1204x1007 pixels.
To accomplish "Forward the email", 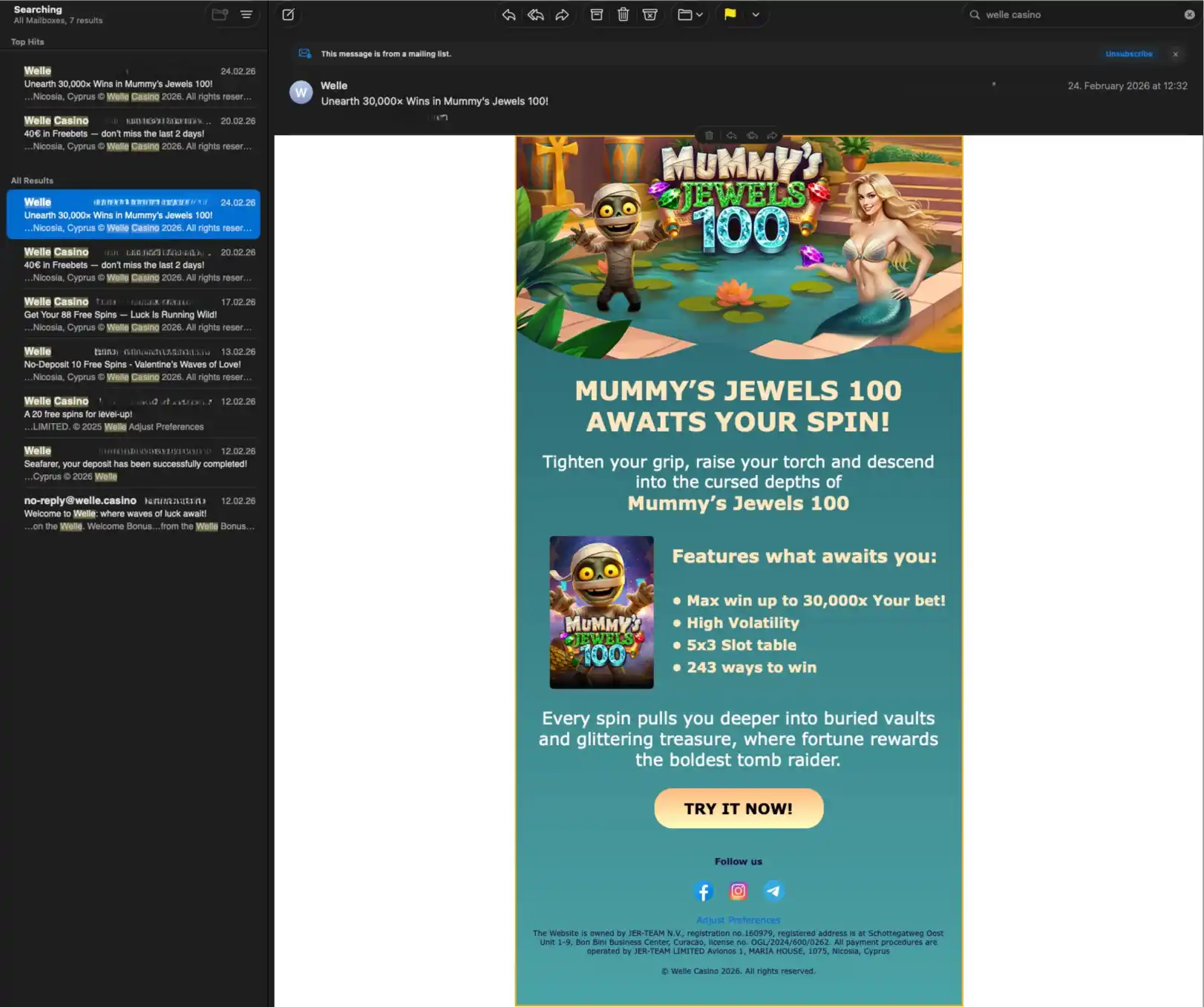I will pyautogui.click(x=562, y=15).
